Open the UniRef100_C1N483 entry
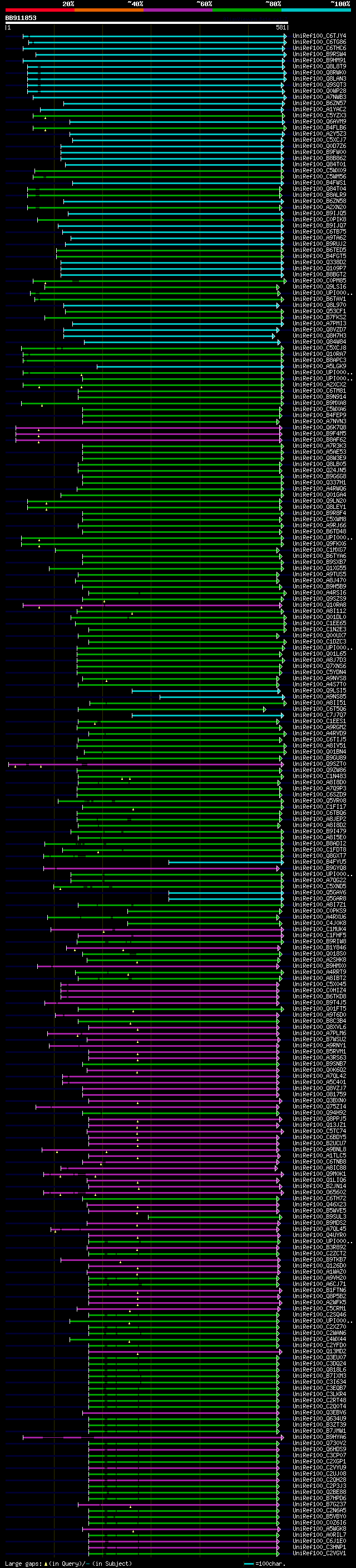 click(319, 776)
